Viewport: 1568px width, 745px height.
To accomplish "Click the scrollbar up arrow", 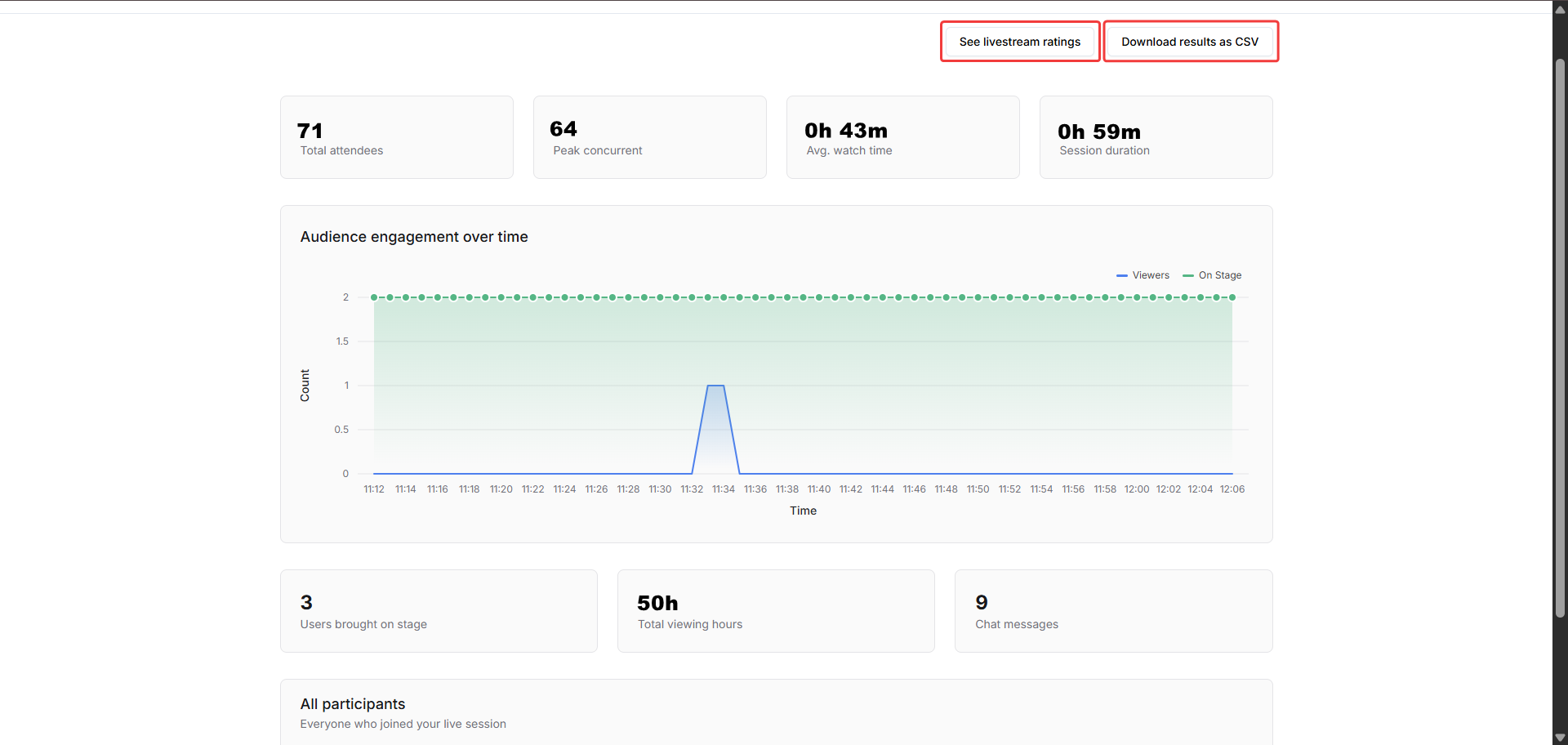I will pyautogui.click(x=1560, y=9).
